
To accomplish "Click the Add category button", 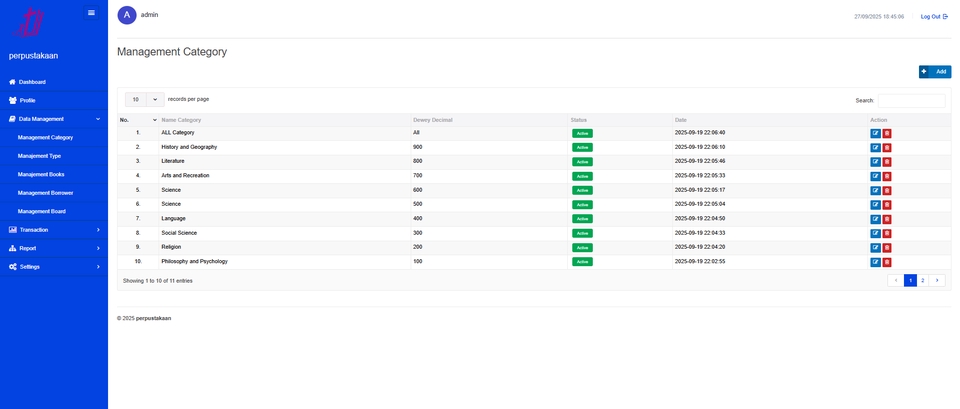I will click(935, 72).
